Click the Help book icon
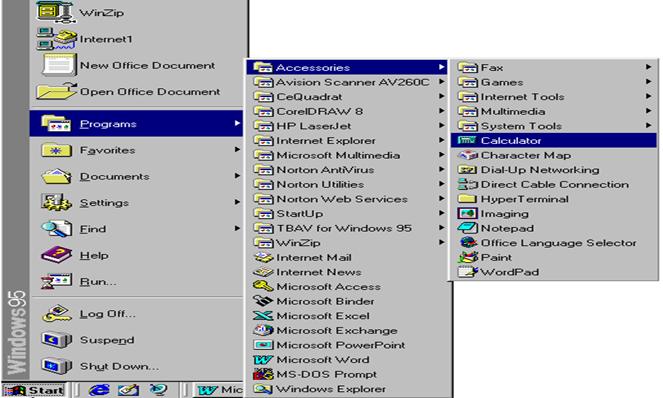 [x=57, y=255]
